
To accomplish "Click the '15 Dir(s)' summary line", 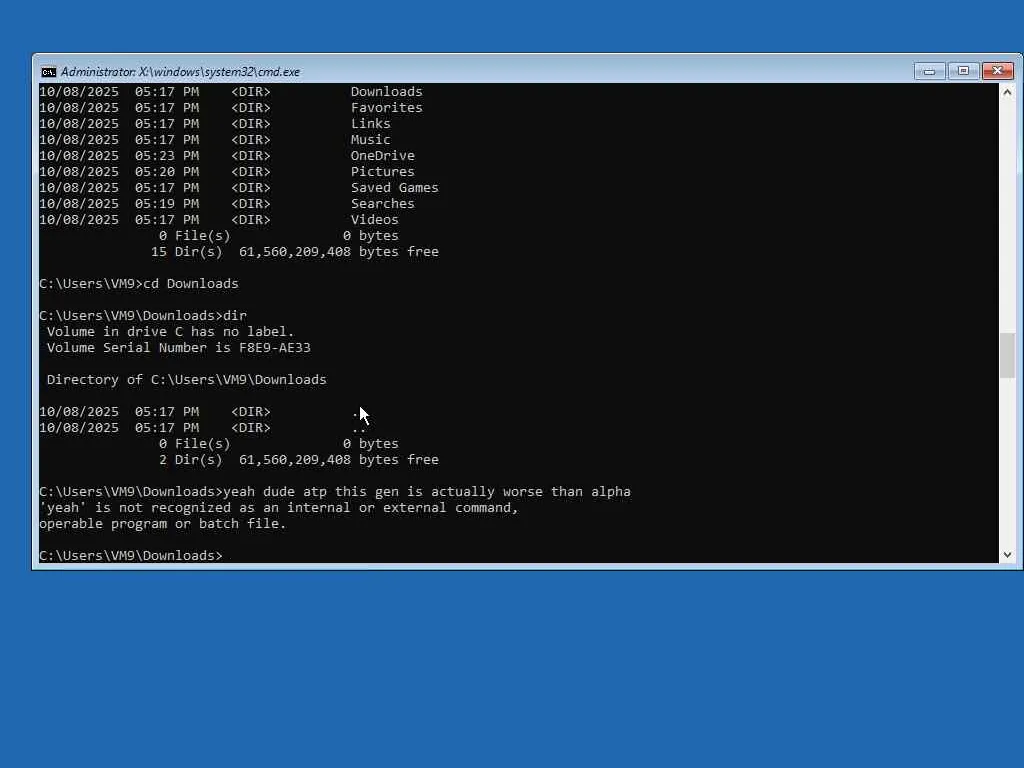I will pos(295,251).
